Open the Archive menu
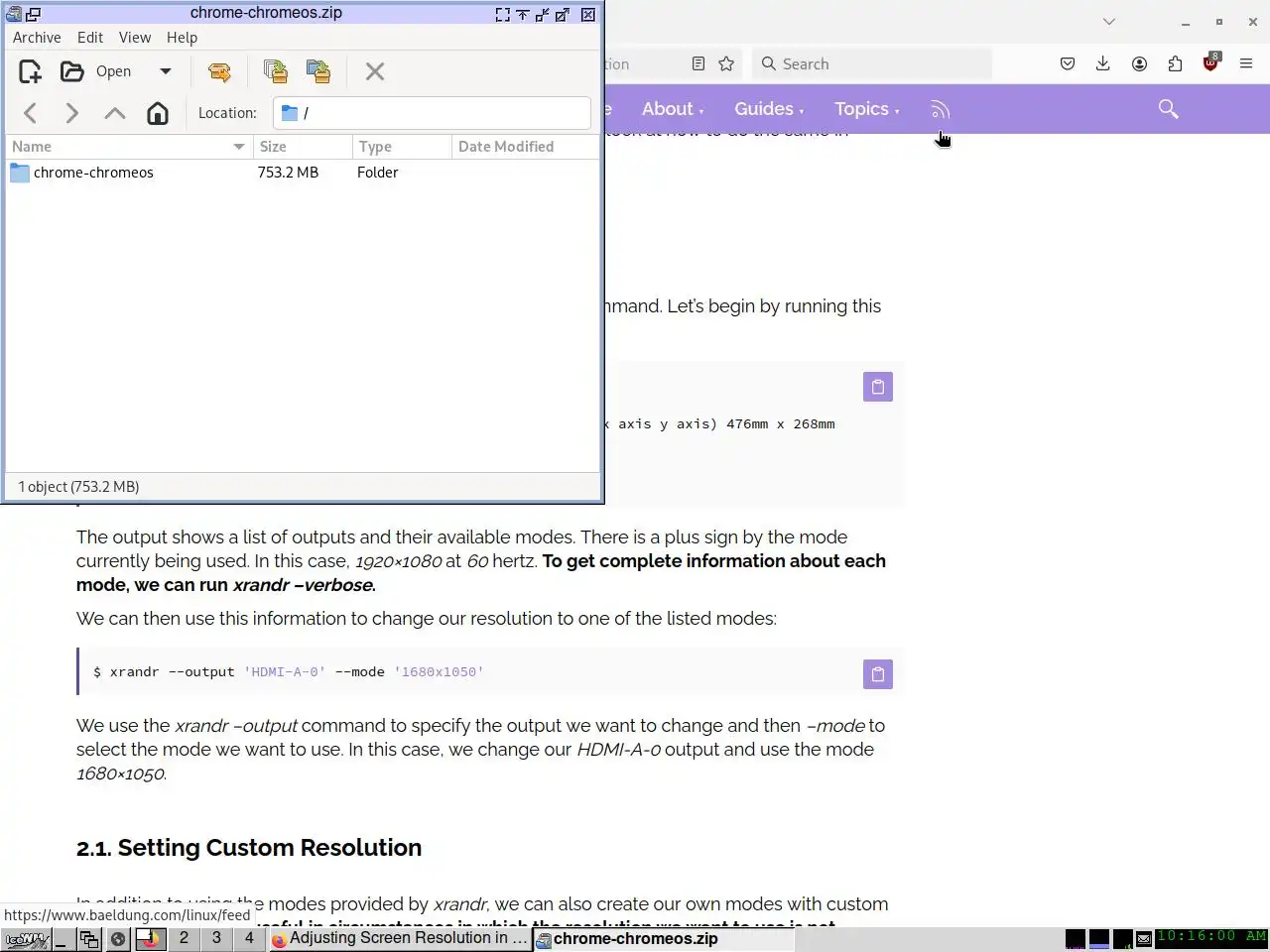Viewport: 1270px width, 952px height. pyautogui.click(x=37, y=37)
